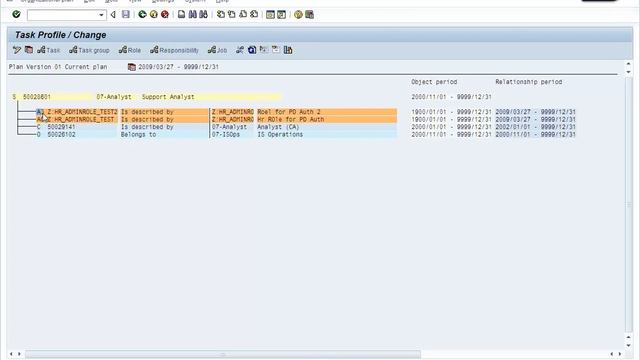This screenshot has height=360, width=640.
Task: Select the Z:HR_ADMINROLE_TEST row
Action: 216,119
